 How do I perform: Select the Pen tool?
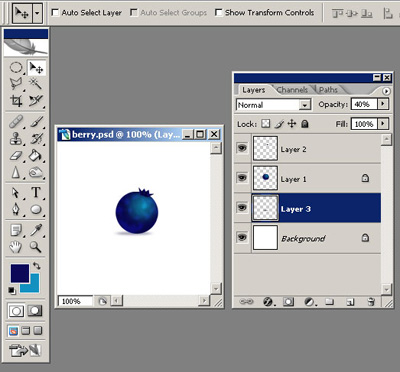(x=16, y=209)
